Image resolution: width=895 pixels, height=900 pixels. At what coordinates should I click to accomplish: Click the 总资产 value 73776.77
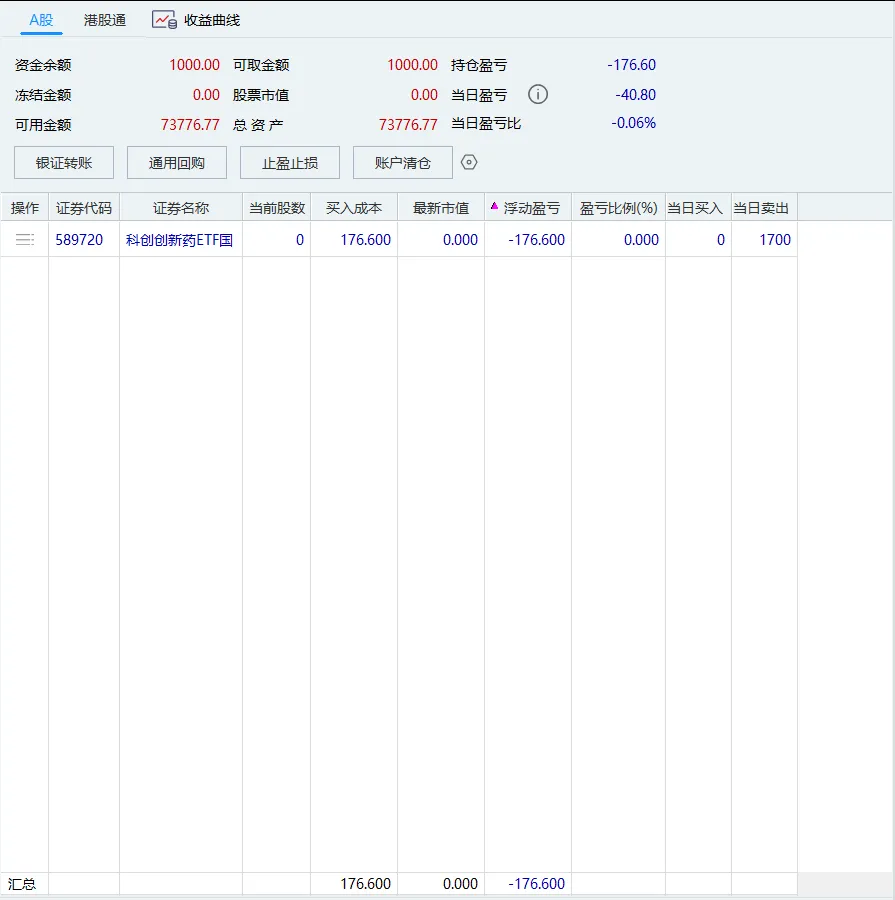point(408,125)
